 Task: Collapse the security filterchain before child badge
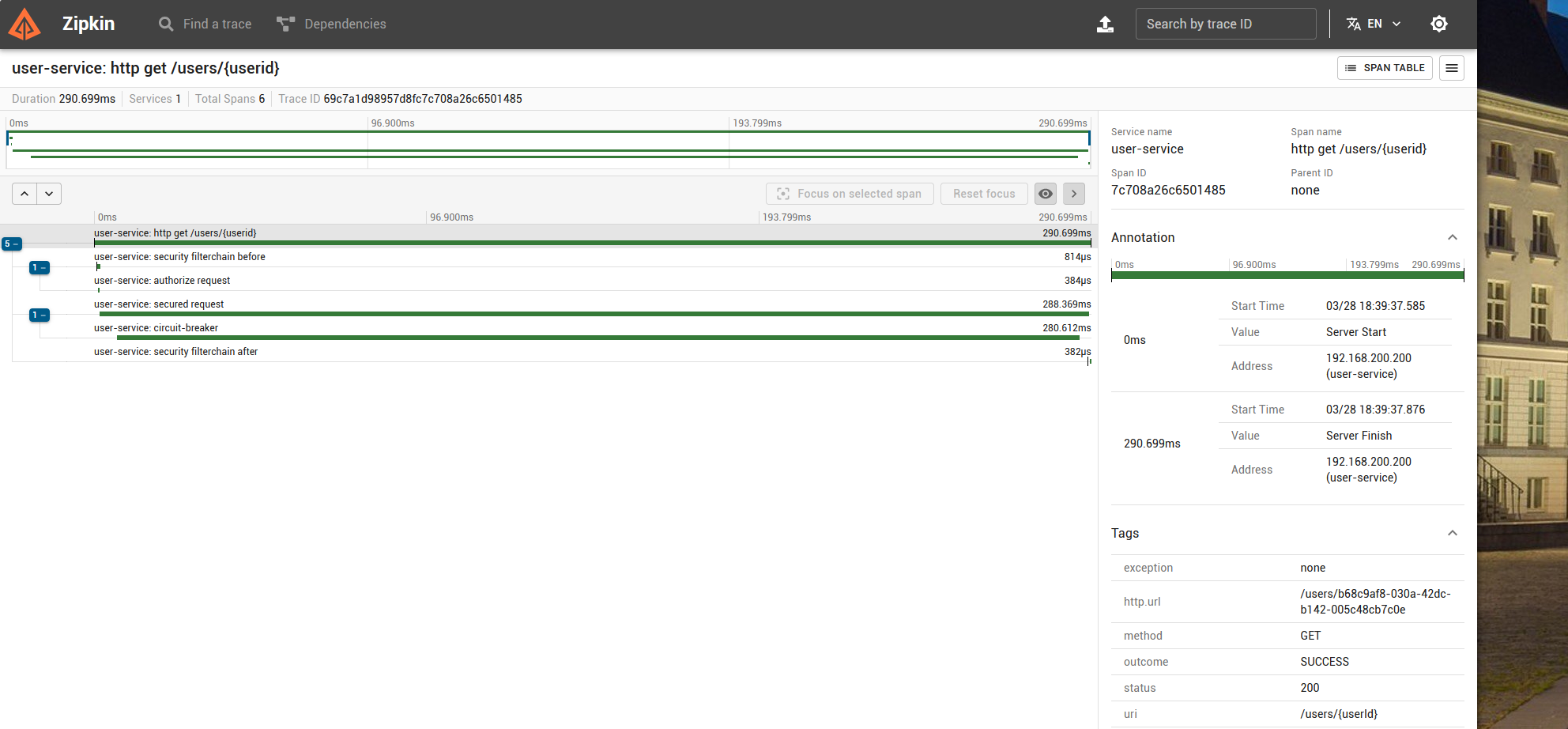click(x=40, y=267)
